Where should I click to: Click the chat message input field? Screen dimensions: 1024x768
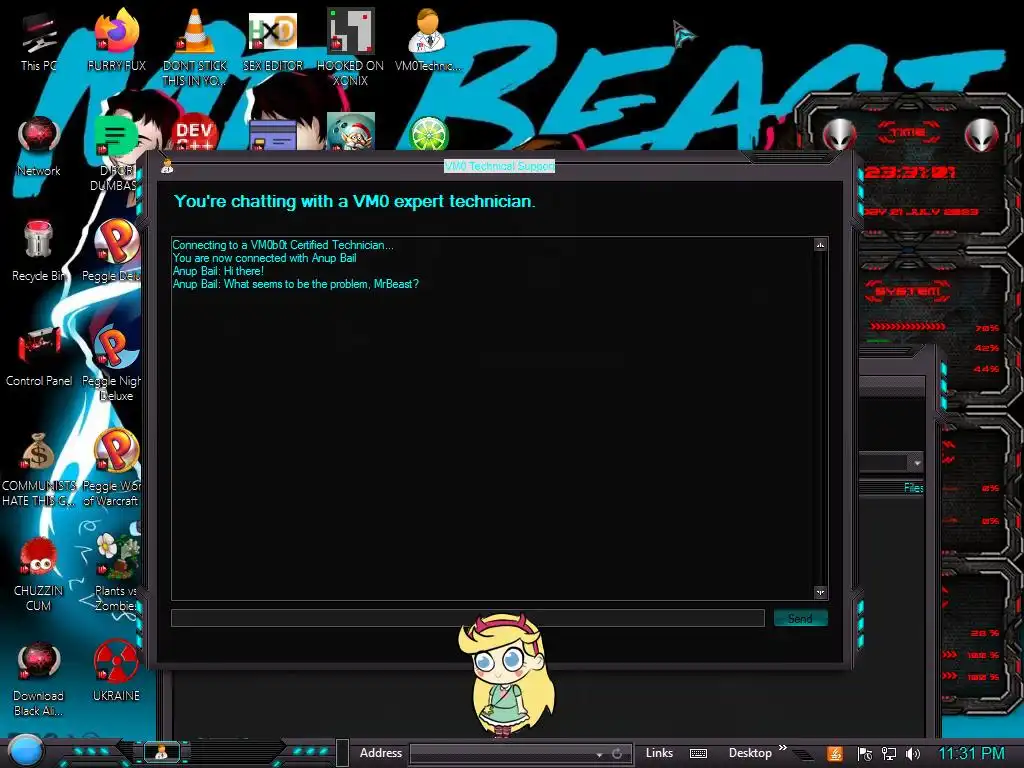click(x=468, y=618)
